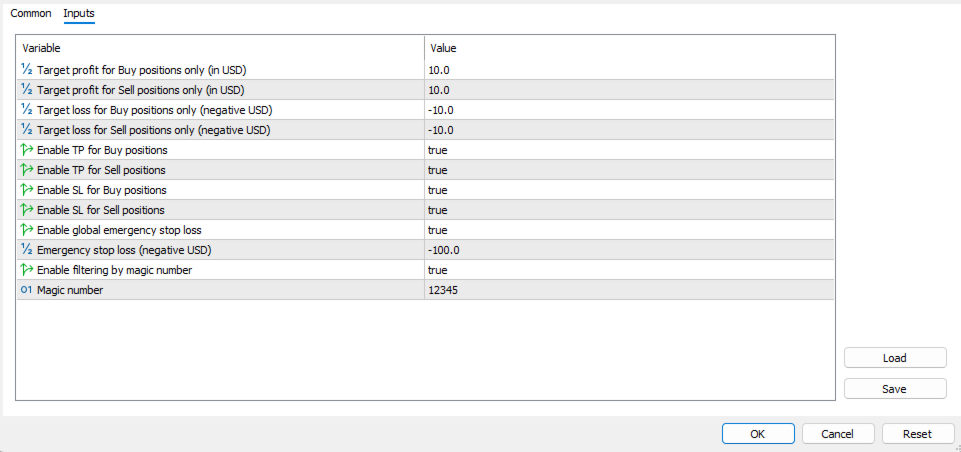
Task: Click the boolean icon for global emergency stop loss
Action: 27,230
